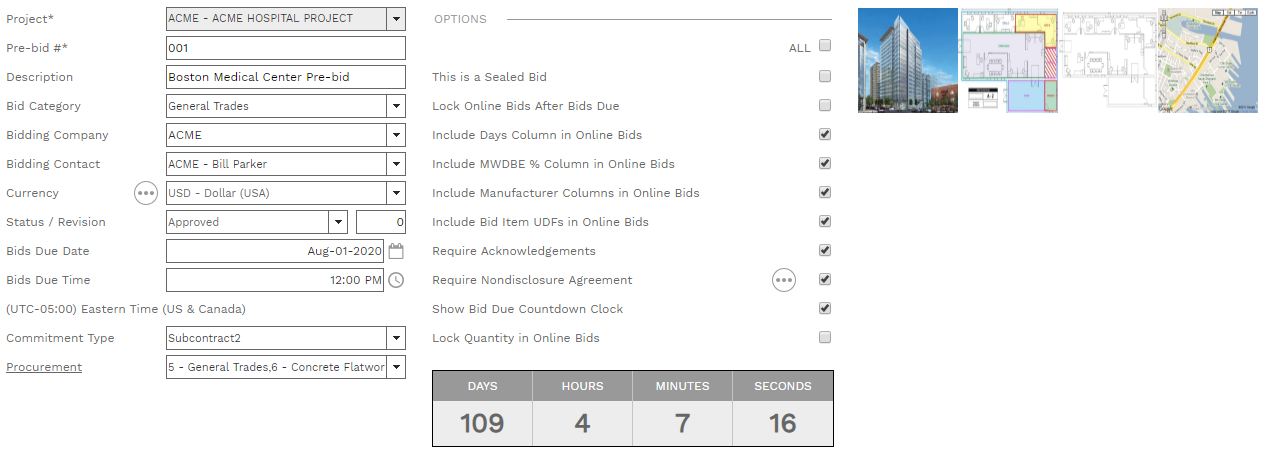Uncheck Show Bid Due Countdown Clock

point(825,308)
